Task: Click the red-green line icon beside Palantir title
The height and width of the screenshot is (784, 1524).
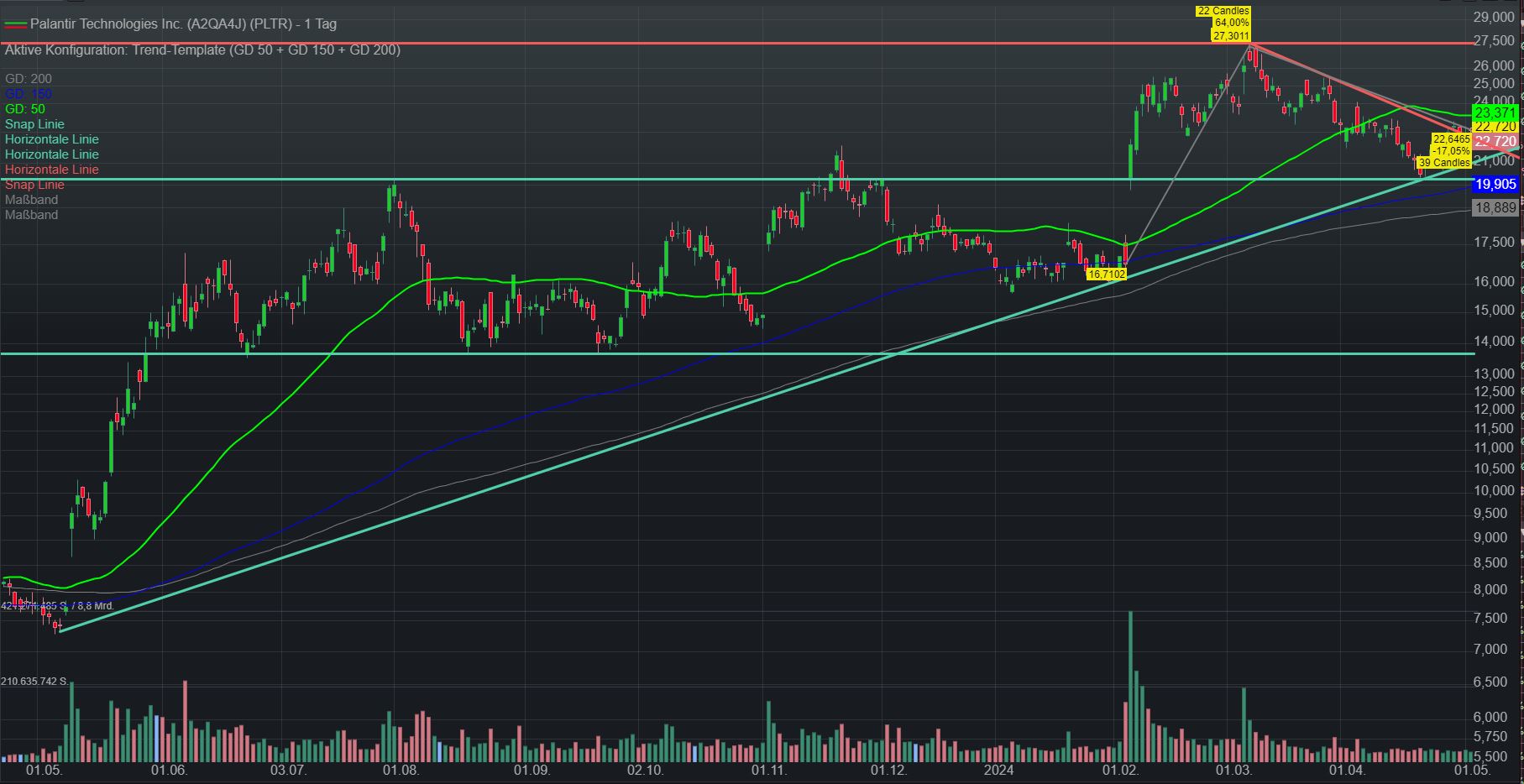Action: [16, 24]
